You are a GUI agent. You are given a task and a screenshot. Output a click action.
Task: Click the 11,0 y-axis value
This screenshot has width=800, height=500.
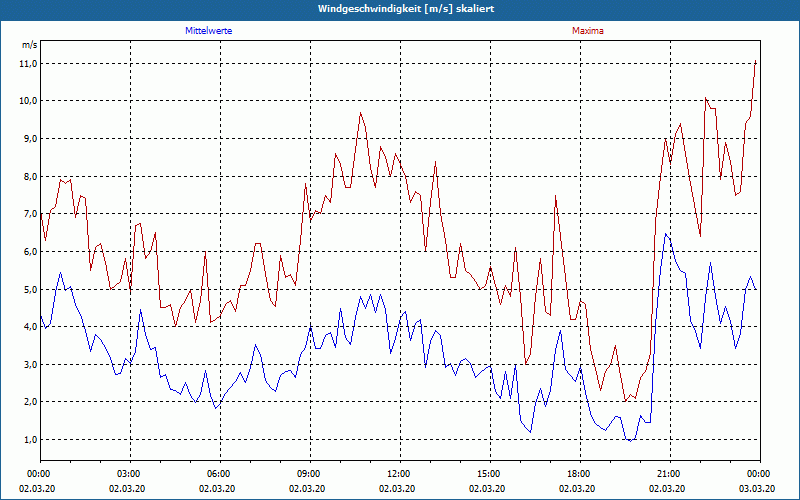pyautogui.click(x=28, y=64)
